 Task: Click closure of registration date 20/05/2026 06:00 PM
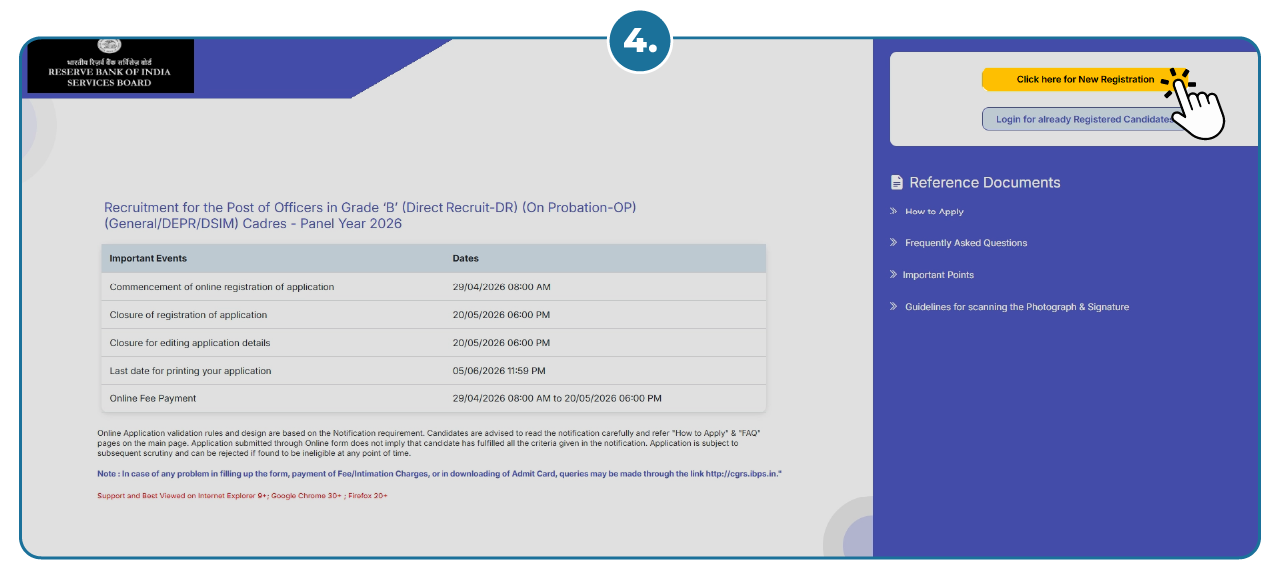pos(501,315)
